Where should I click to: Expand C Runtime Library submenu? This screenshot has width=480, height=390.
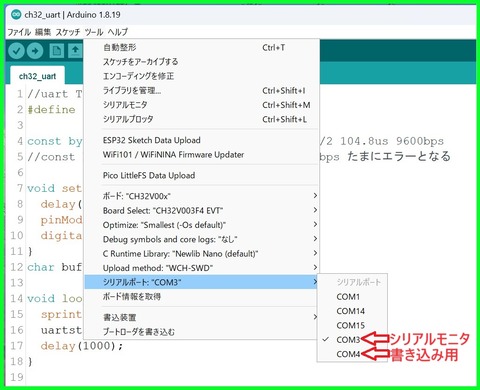(x=201, y=253)
